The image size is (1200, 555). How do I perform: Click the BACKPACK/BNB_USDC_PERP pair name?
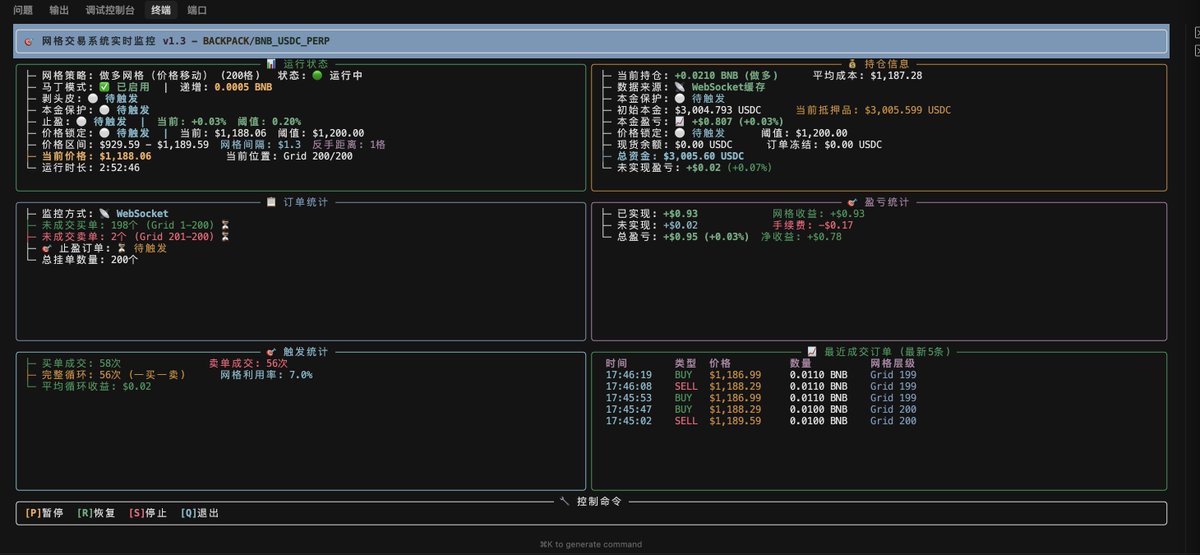(266, 41)
